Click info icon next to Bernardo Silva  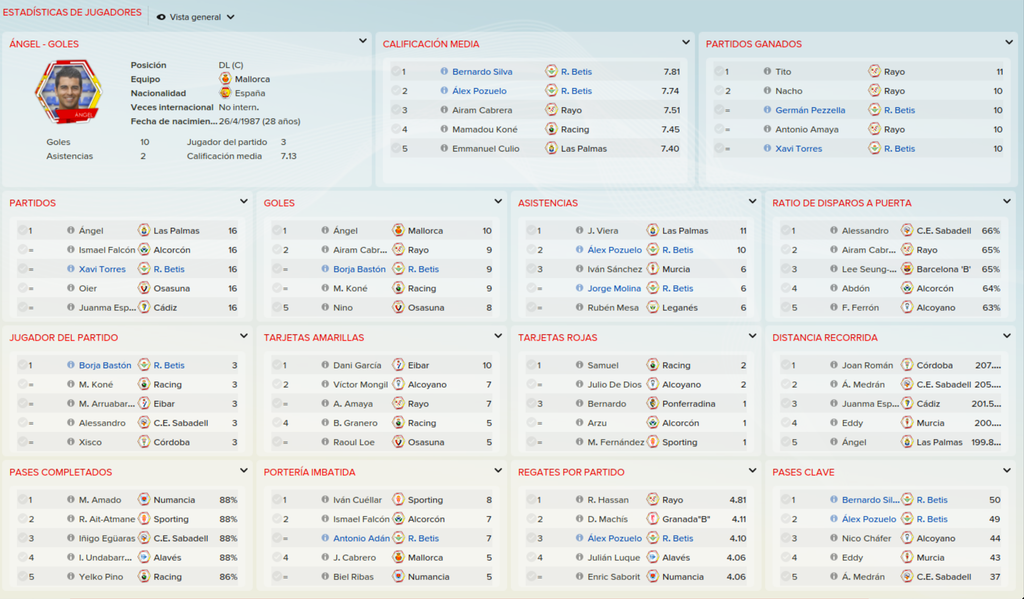coord(444,72)
